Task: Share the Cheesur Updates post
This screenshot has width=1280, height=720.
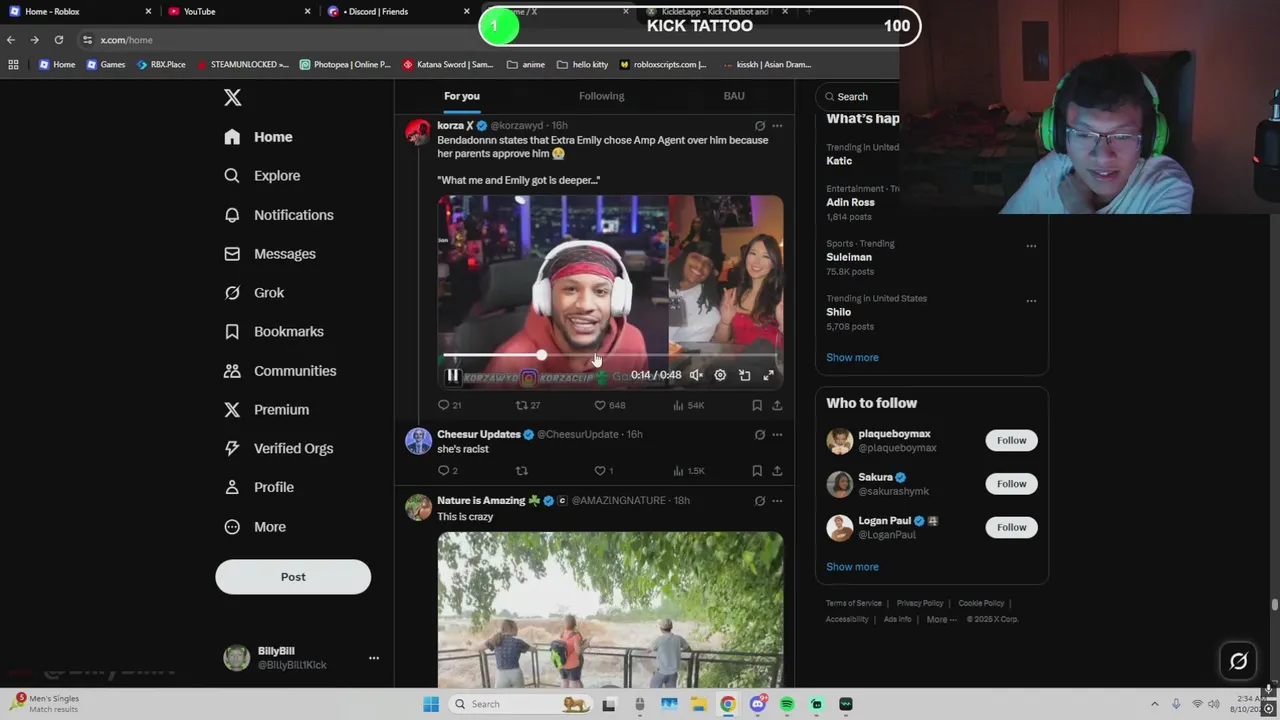Action: click(x=777, y=471)
